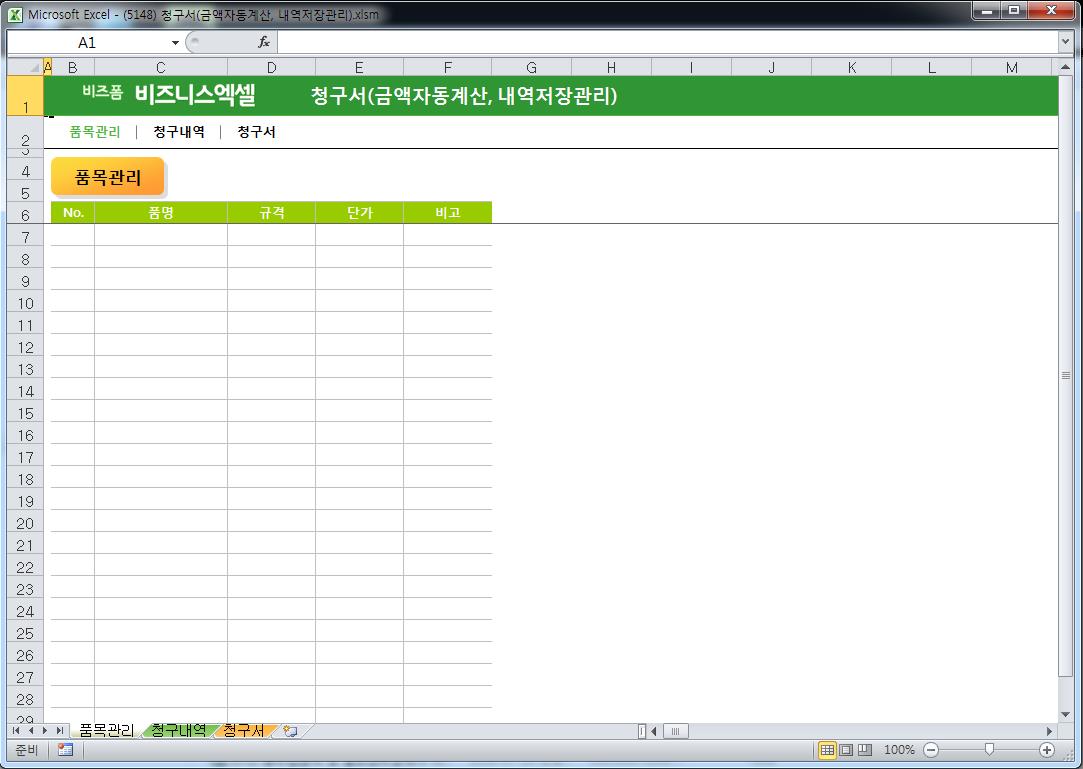
Task: Click horizontal scrollbar left arrow
Action: (653, 731)
